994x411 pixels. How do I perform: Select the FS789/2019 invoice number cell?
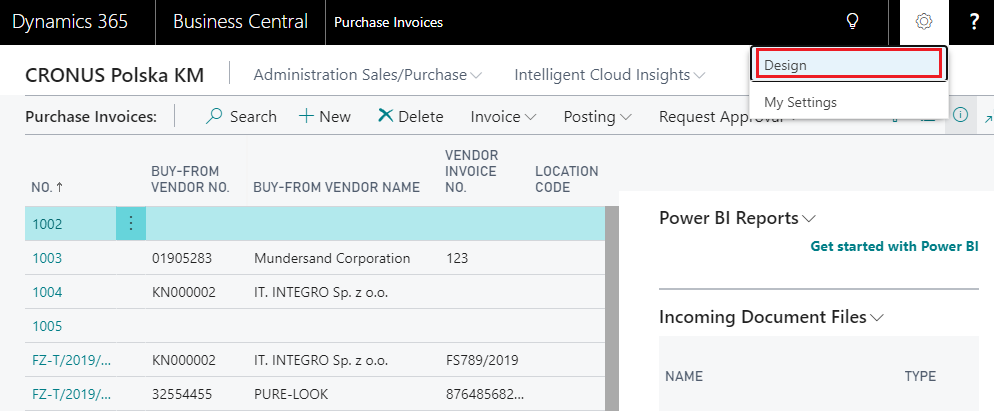pyautogui.click(x=482, y=360)
